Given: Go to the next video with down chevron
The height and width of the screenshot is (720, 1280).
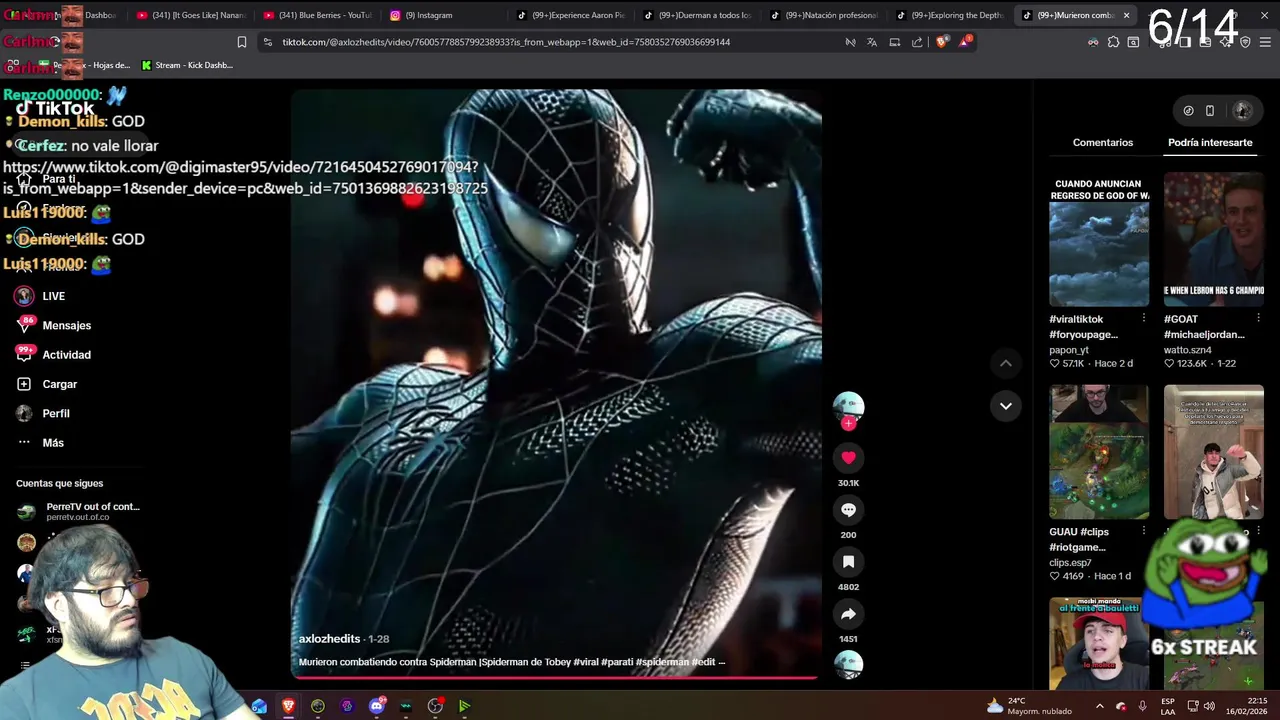Looking at the screenshot, I should [x=1005, y=406].
